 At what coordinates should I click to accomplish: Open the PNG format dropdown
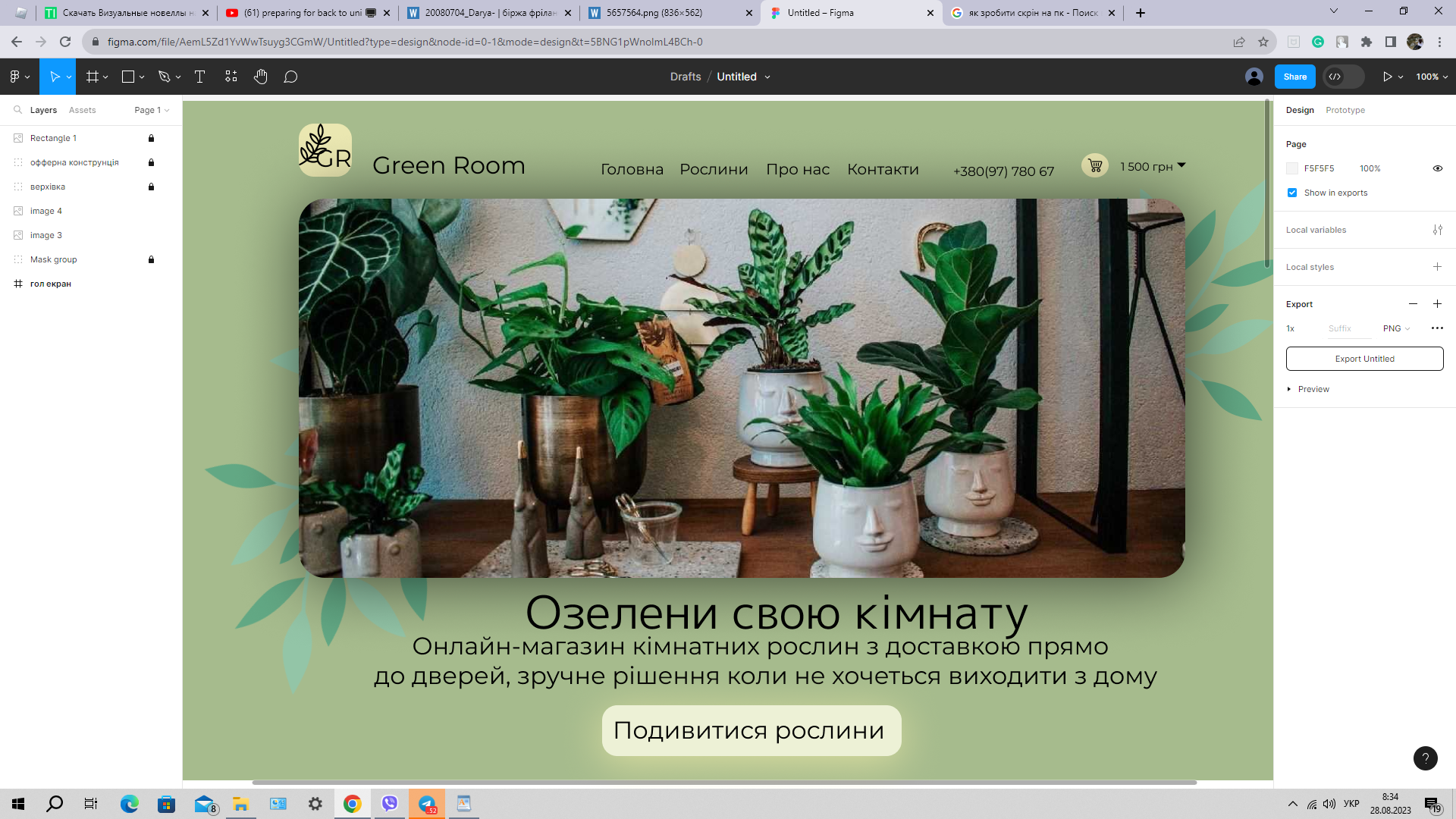(x=1396, y=328)
